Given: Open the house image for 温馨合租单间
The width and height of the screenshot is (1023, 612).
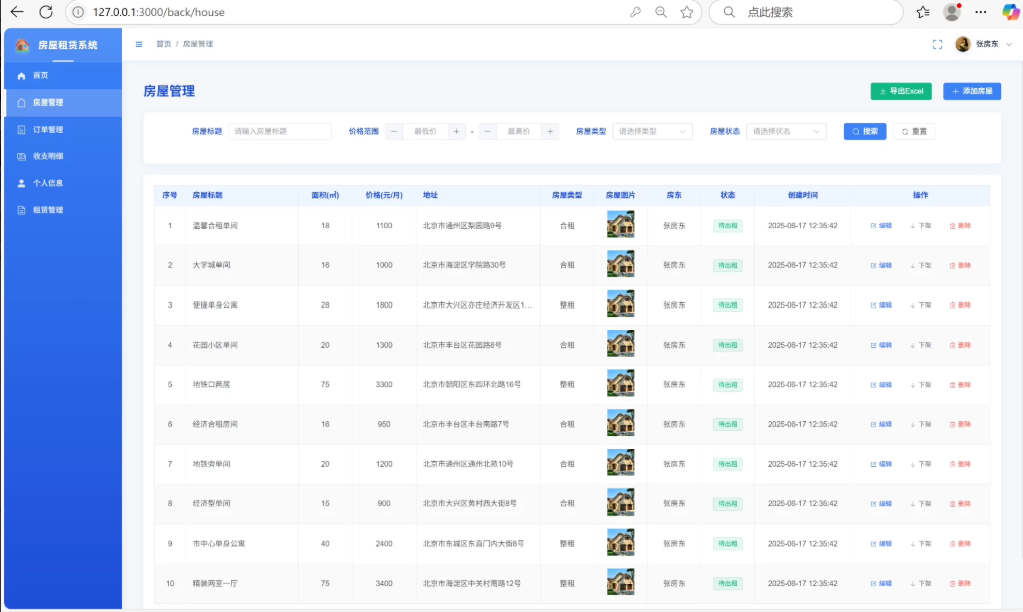Looking at the screenshot, I should click(620, 224).
